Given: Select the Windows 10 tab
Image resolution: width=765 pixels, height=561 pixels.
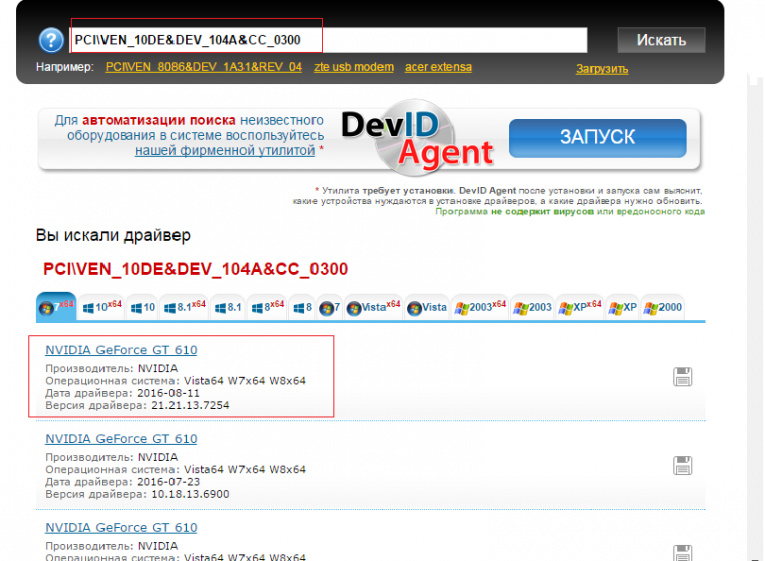Looking at the screenshot, I should 142,307.
